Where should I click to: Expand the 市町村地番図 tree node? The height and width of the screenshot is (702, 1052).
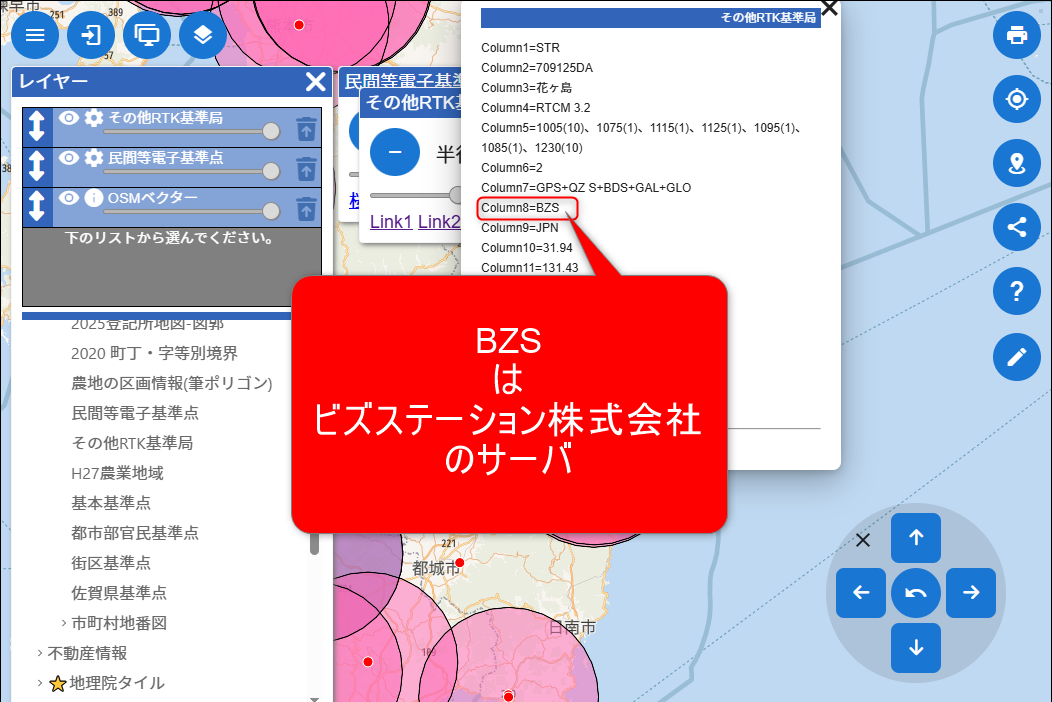click(64, 623)
